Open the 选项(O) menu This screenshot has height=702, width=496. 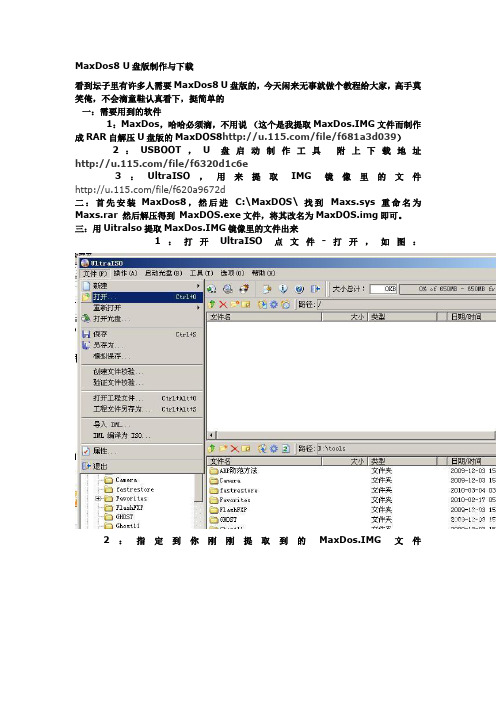233,273
